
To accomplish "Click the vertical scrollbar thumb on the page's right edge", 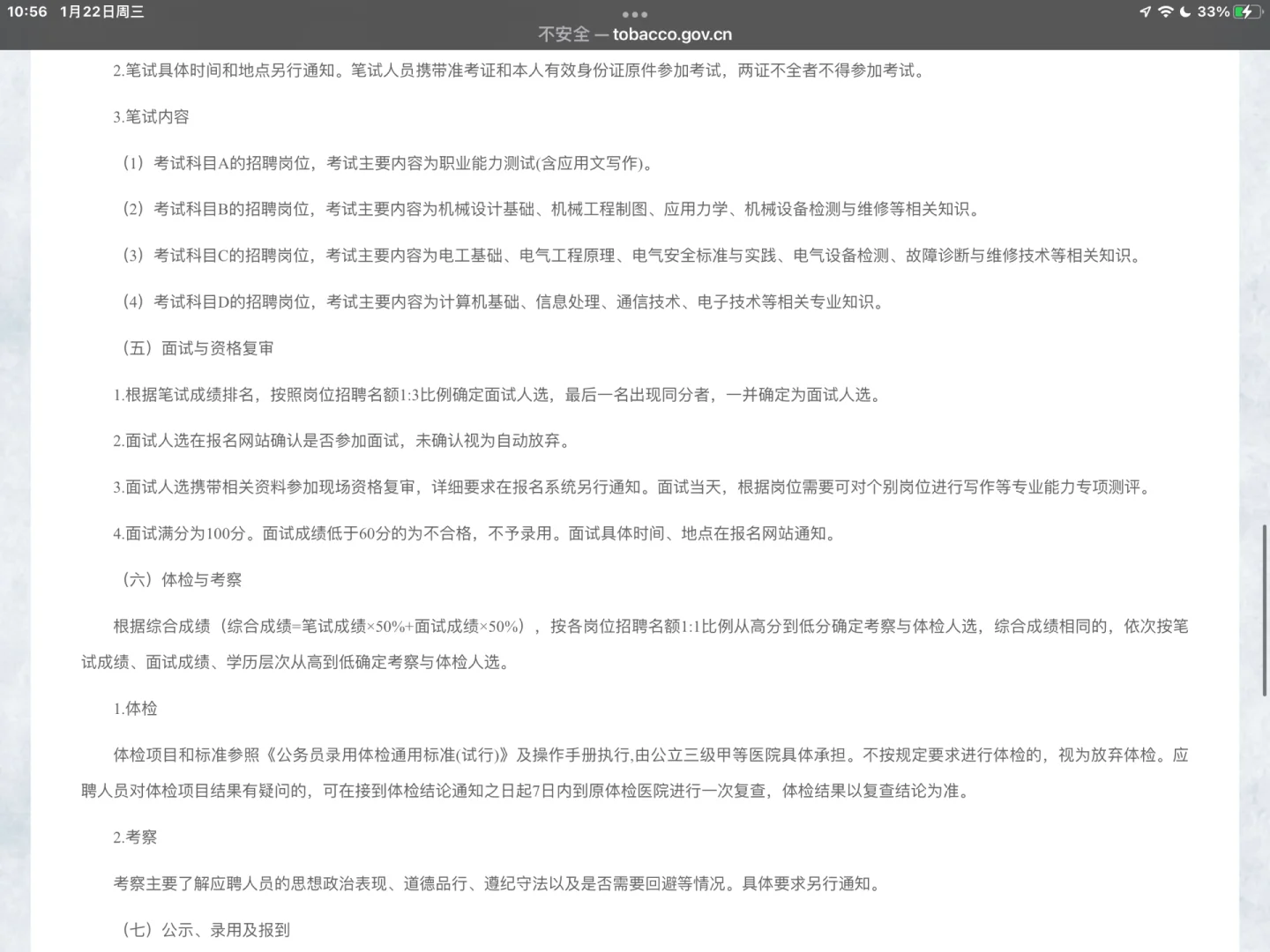I will 1266,610.
